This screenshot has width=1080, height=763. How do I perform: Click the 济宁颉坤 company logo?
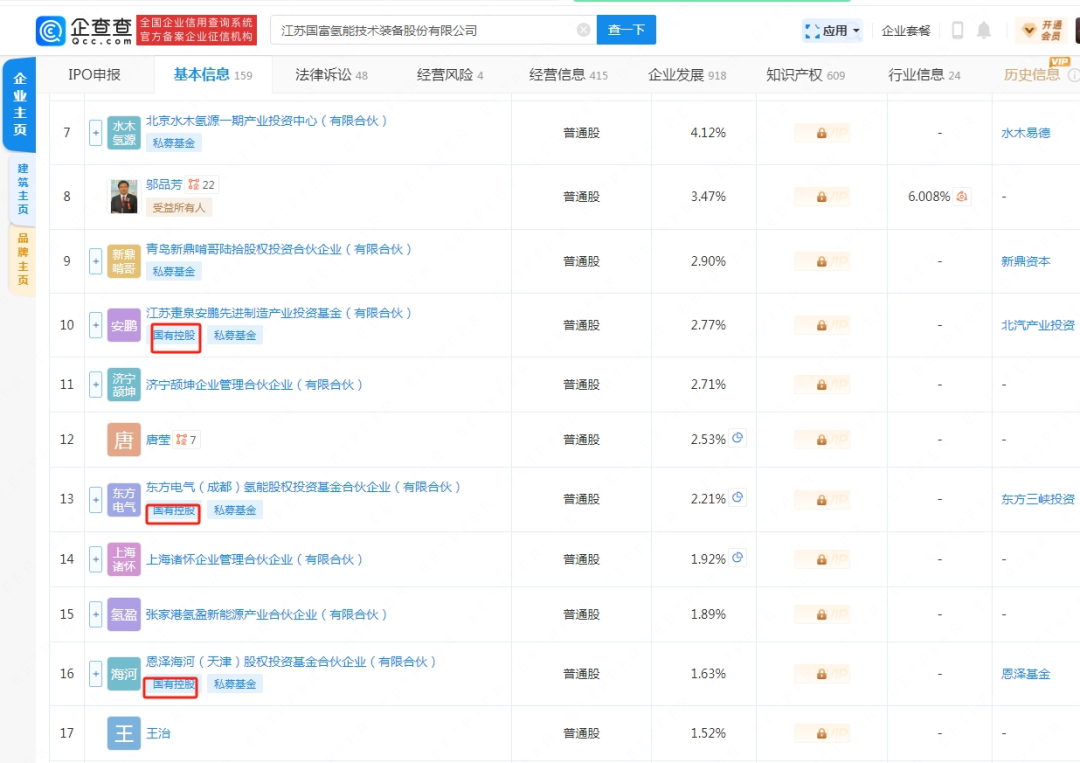point(124,384)
